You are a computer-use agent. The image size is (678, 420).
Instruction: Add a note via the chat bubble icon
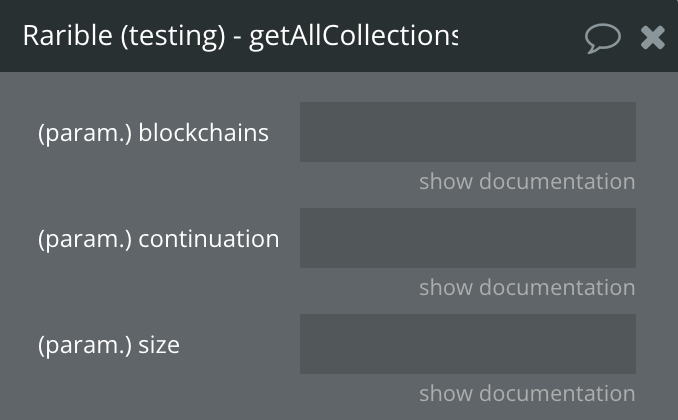(x=603, y=38)
